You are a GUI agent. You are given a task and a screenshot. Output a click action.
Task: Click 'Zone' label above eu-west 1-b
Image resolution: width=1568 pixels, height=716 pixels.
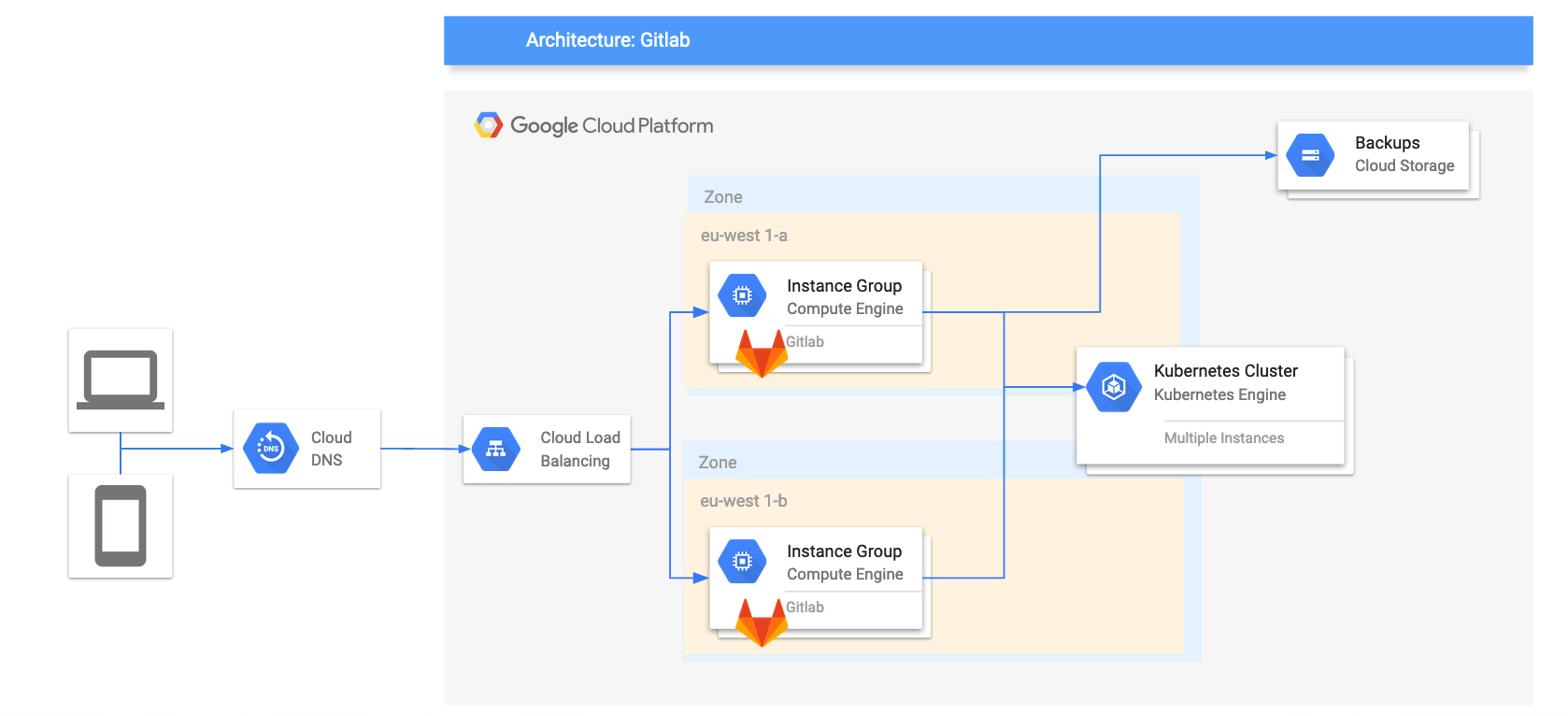718,463
